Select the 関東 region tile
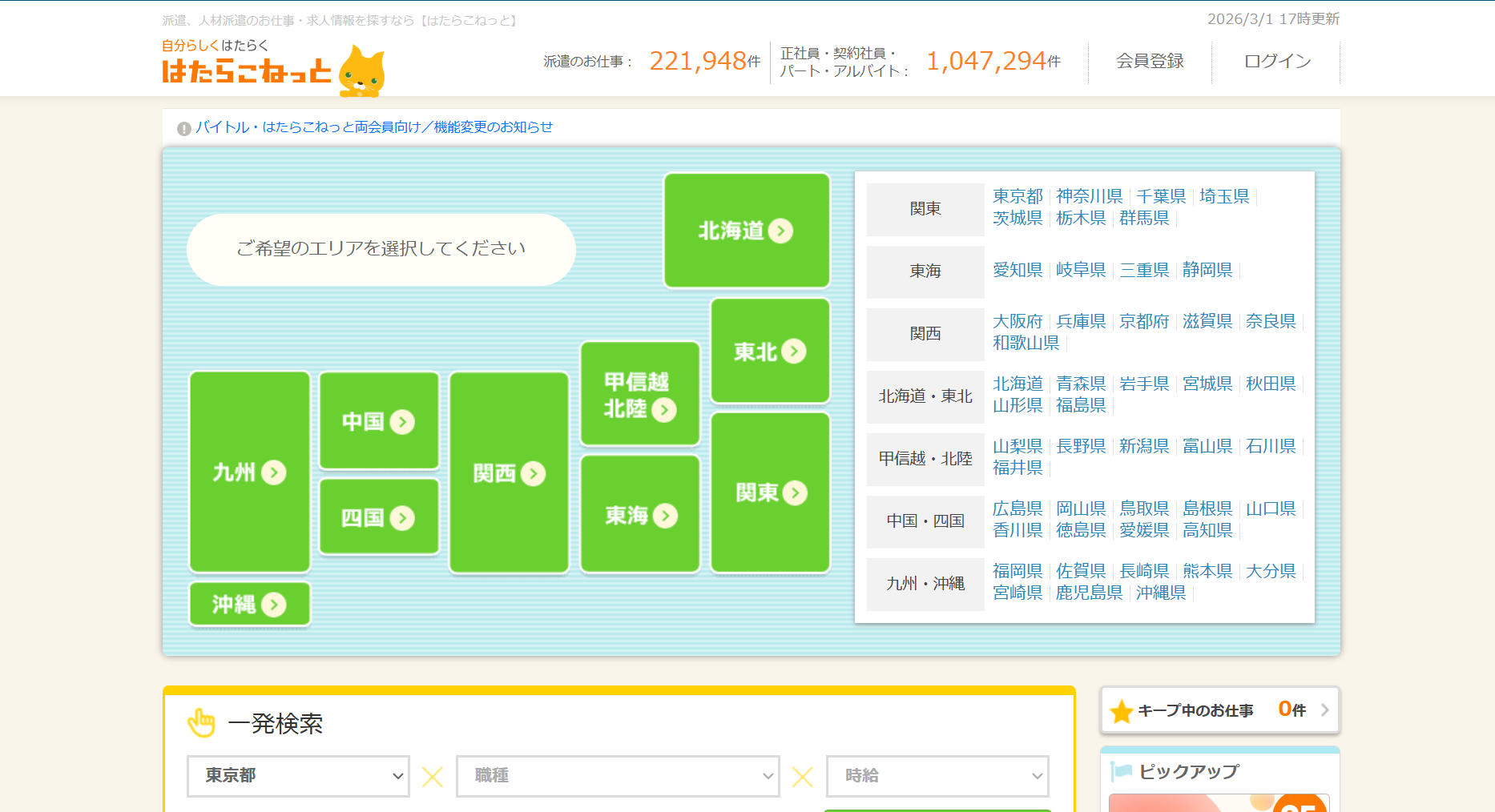Viewport: 1495px width, 812px height. coord(770,492)
